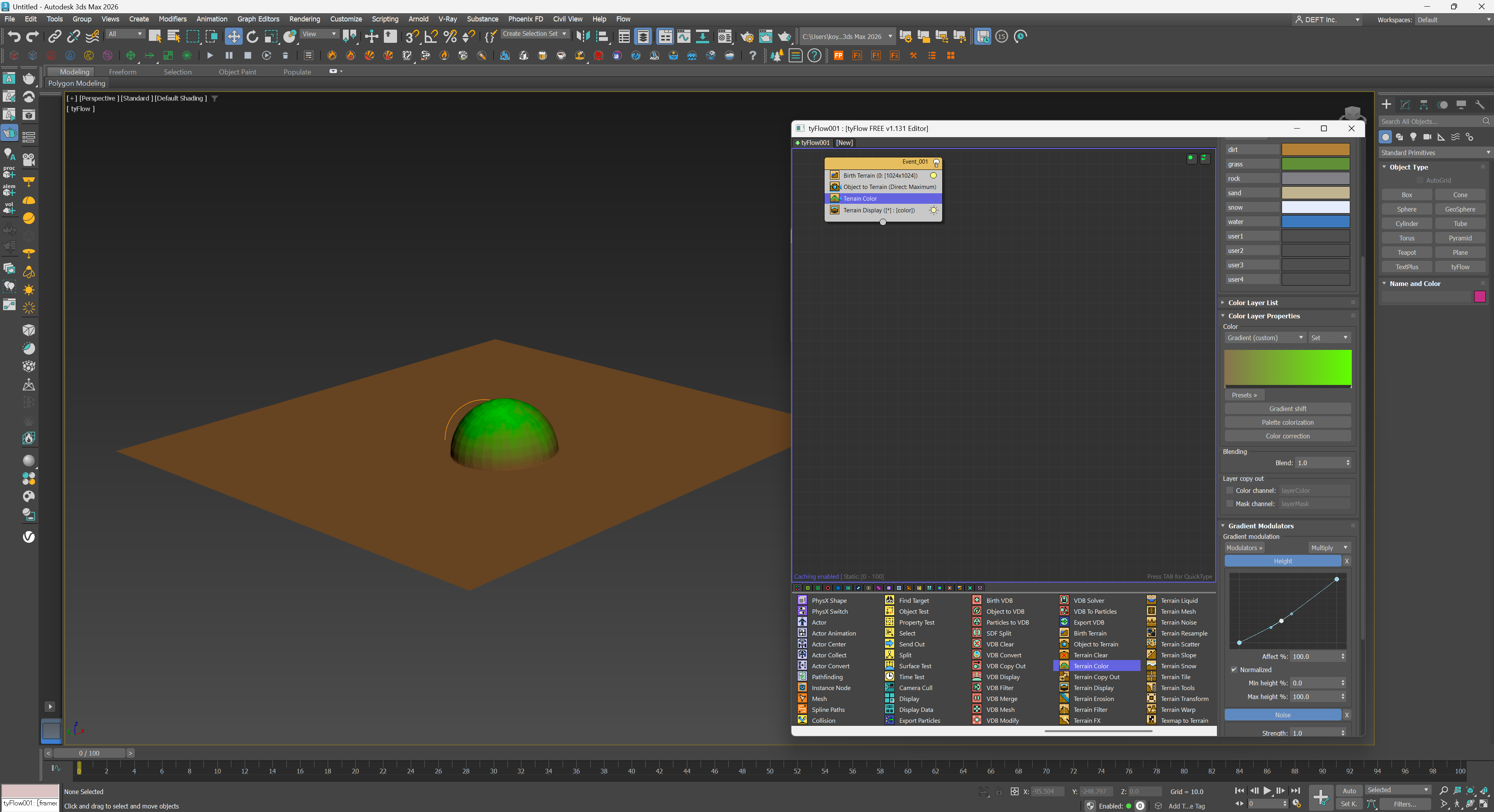
Task: Expand the Color Layer List rollout
Action: coord(1253,303)
